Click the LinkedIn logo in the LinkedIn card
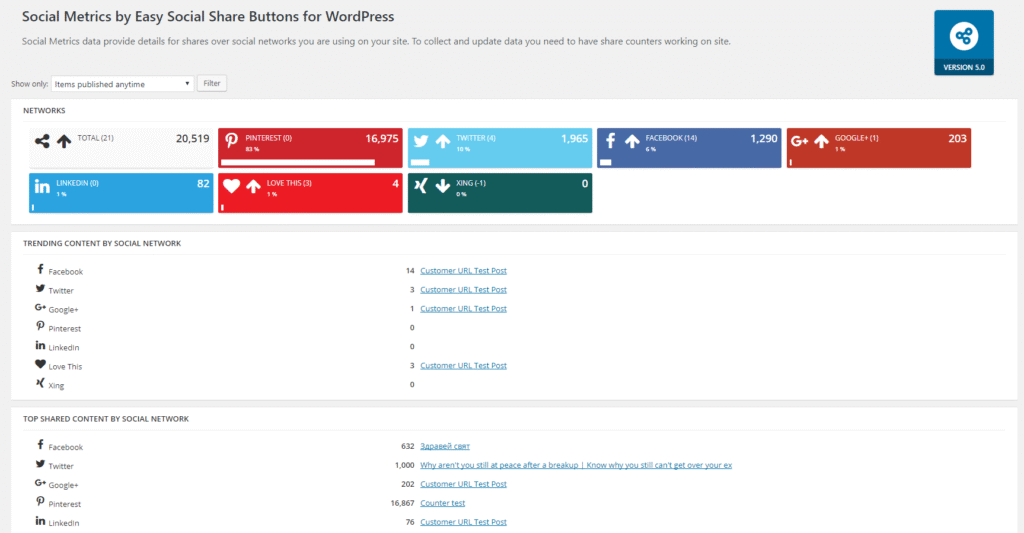The width and height of the screenshot is (1024, 533). [x=42, y=186]
